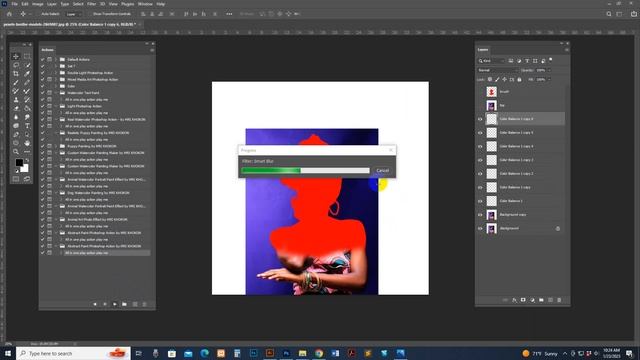Toggle visibility of Background layer
This screenshot has height=360, width=640.
point(480,229)
